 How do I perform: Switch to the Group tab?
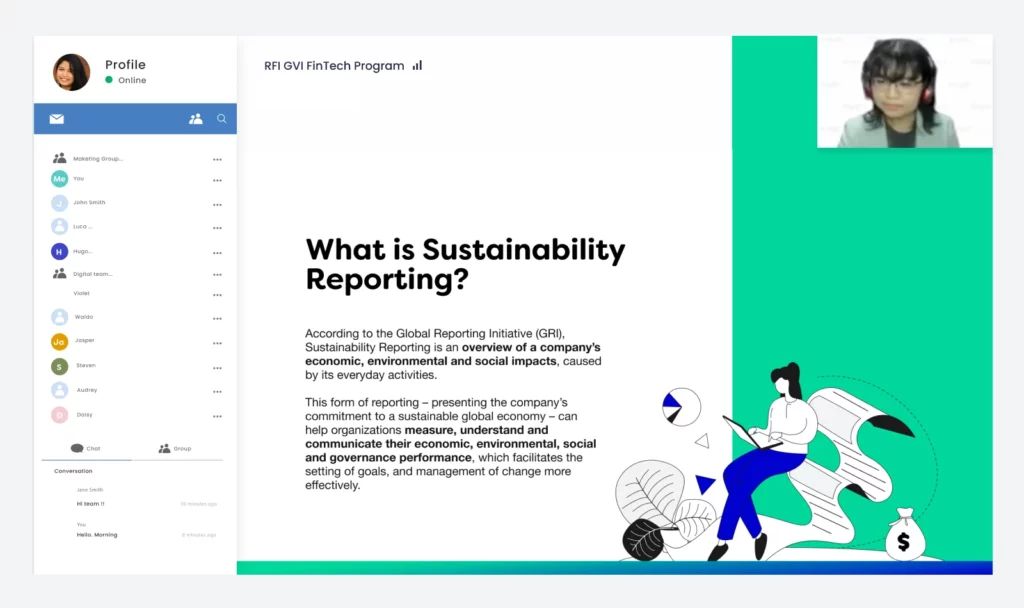pos(175,448)
